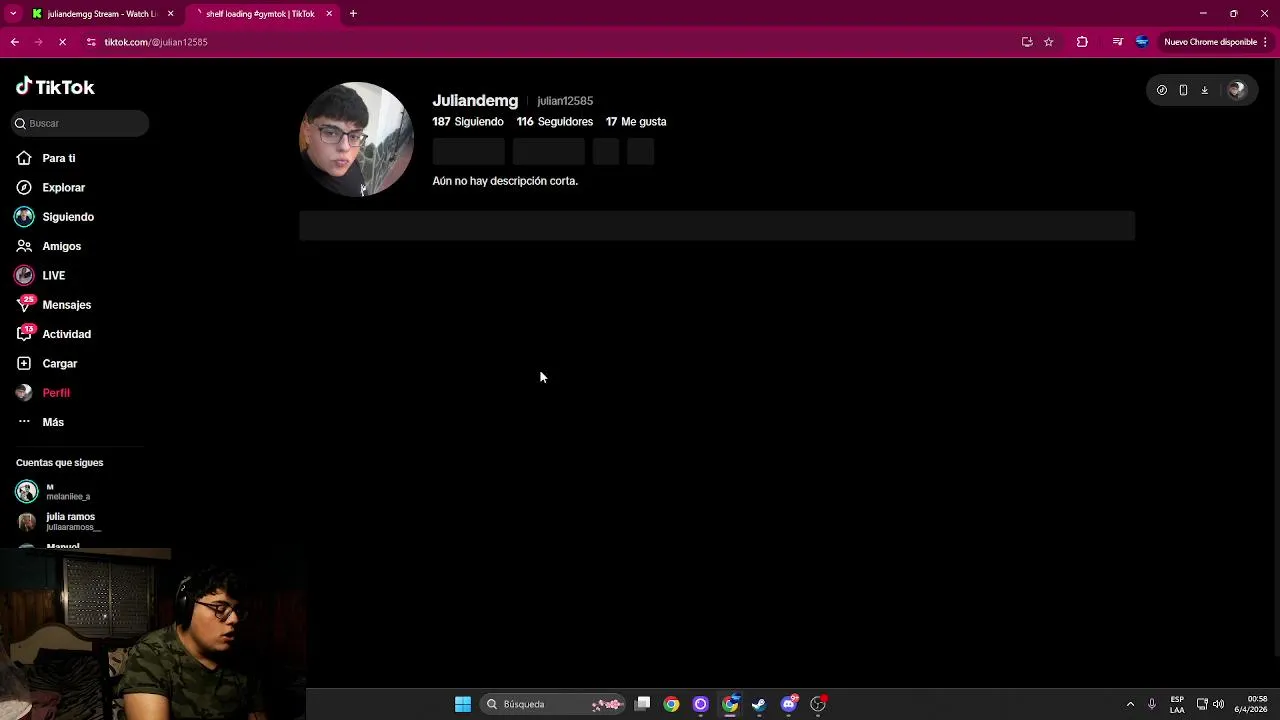The width and height of the screenshot is (1280, 720).
Task: Click the julian12585 username
Action: pyautogui.click(x=565, y=101)
